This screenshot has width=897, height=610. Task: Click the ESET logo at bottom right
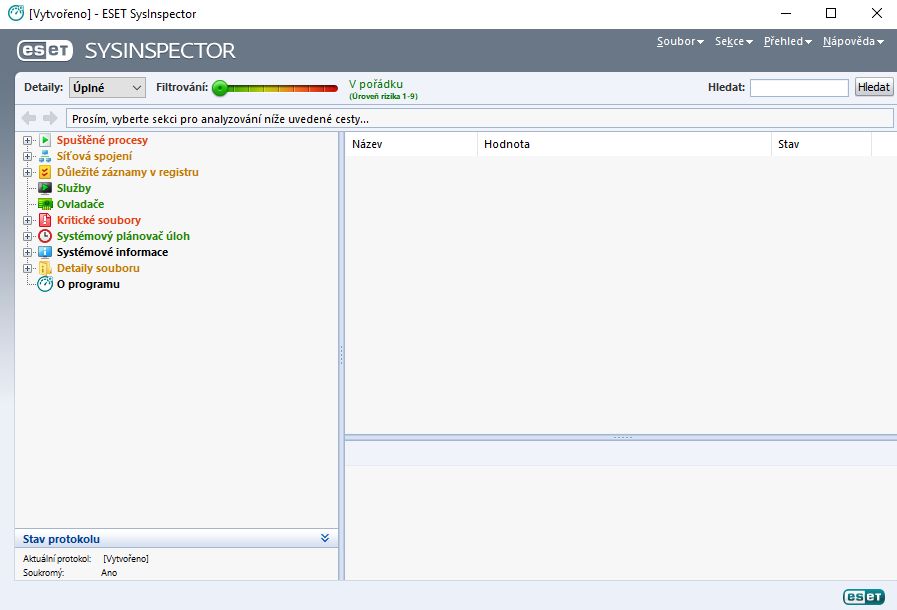tap(864, 597)
